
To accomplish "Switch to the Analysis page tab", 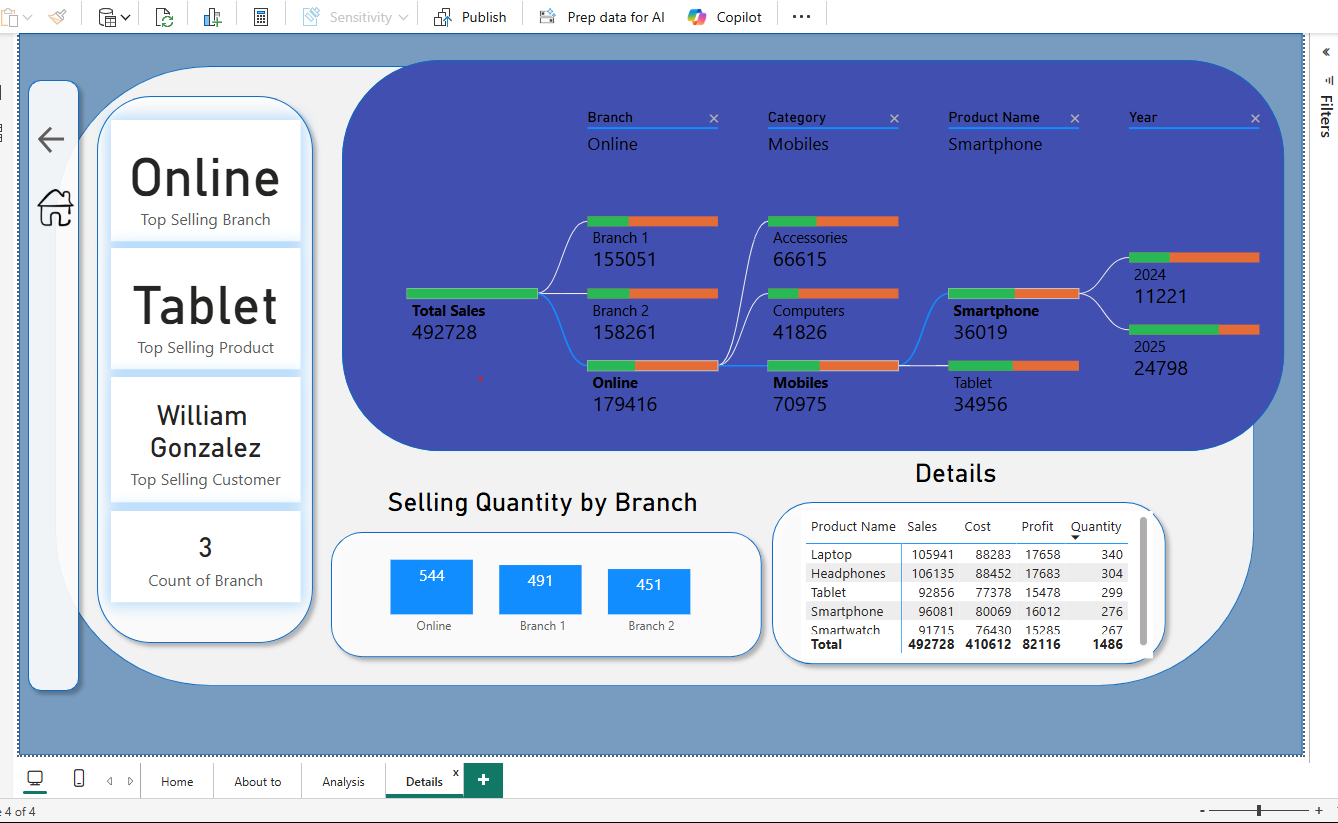I will [x=343, y=782].
